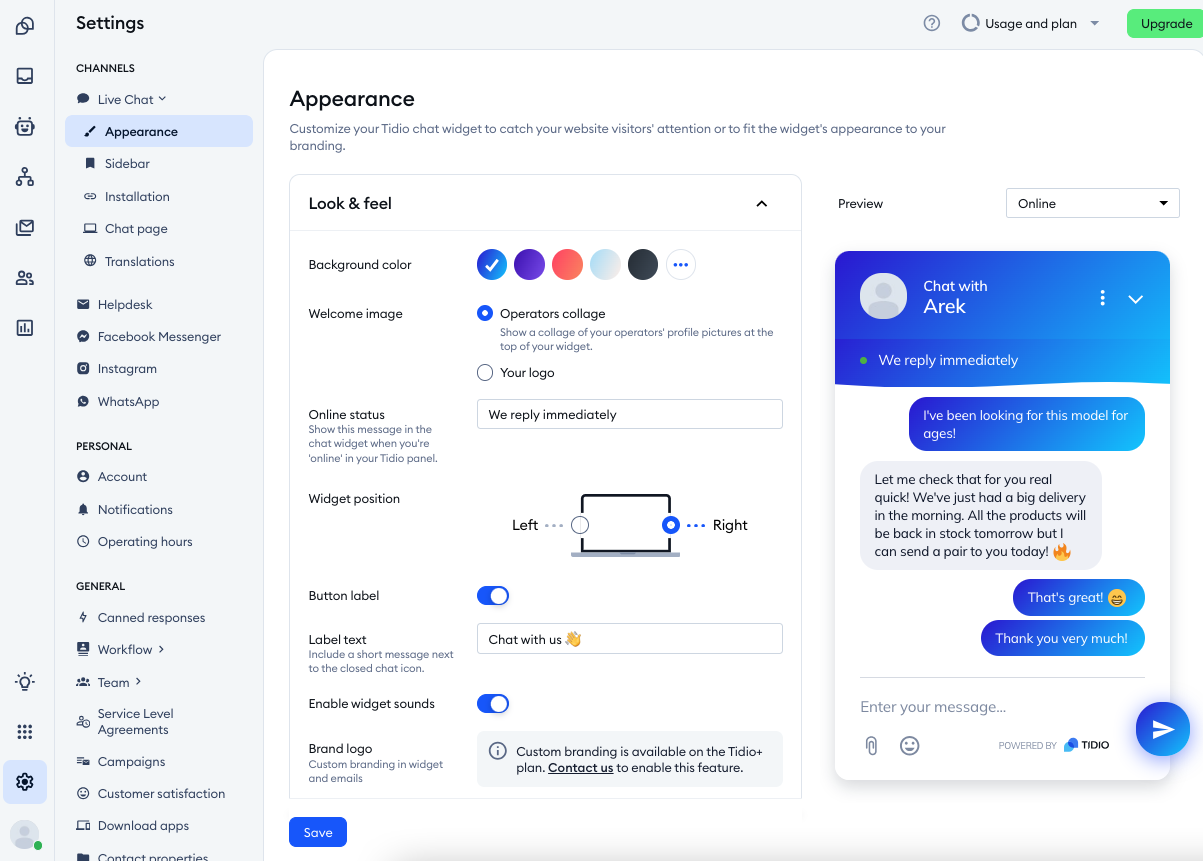Image resolution: width=1203 pixels, height=861 pixels.
Task: Open the Inbox icon in left rail
Action: click(x=25, y=76)
